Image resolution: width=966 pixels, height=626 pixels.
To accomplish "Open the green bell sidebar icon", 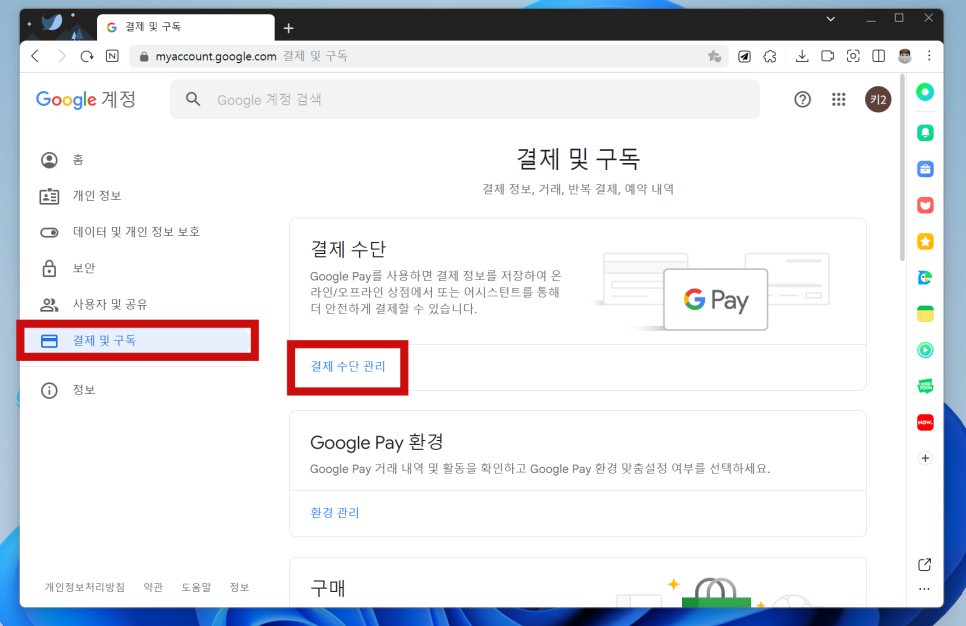I will pos(925,132).
